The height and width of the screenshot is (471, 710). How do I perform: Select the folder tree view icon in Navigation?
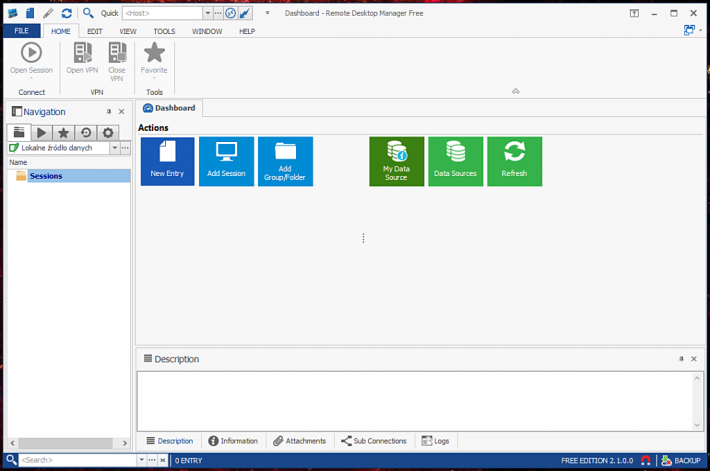click(19, 132)
